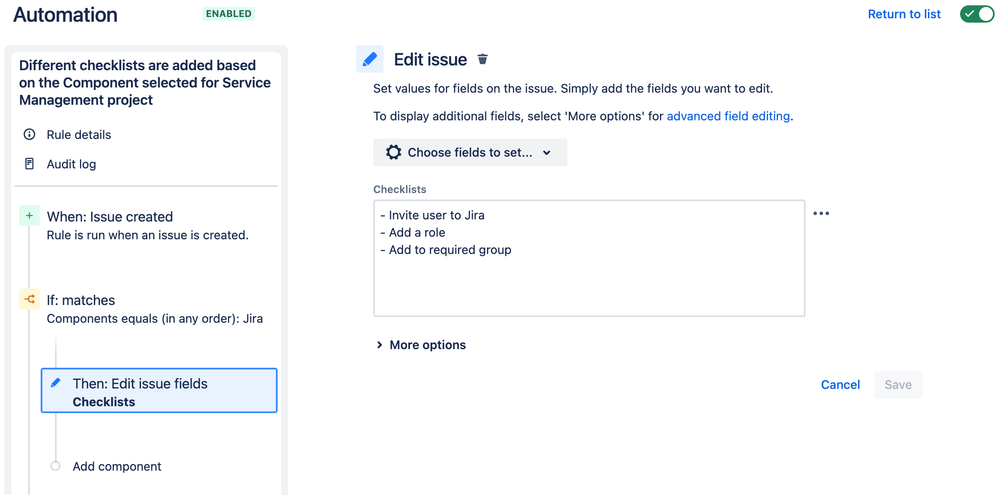The height and width of the screenshot is (495, 999).
Task: Click the gear icon in Choose fields
Action: pos(394,152)
